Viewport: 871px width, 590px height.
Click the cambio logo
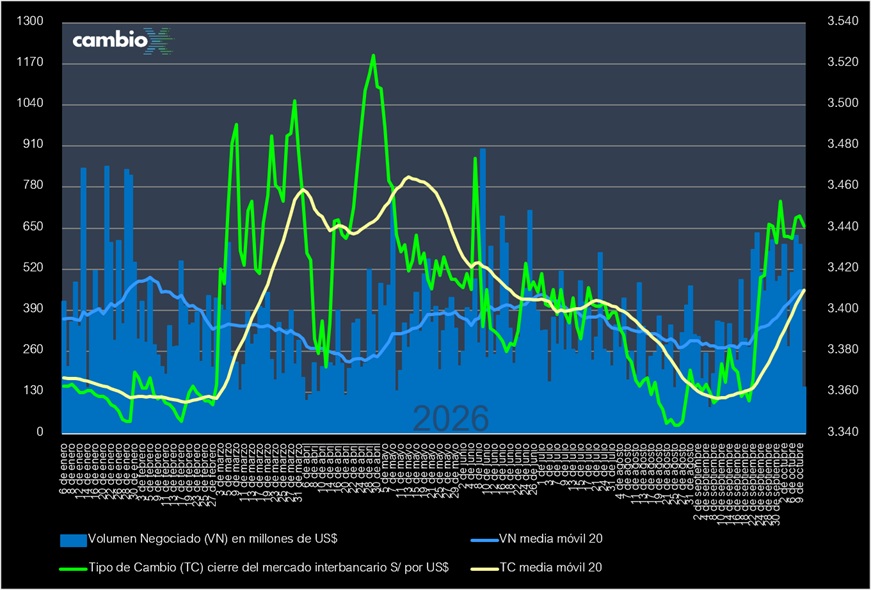point(123,41)
